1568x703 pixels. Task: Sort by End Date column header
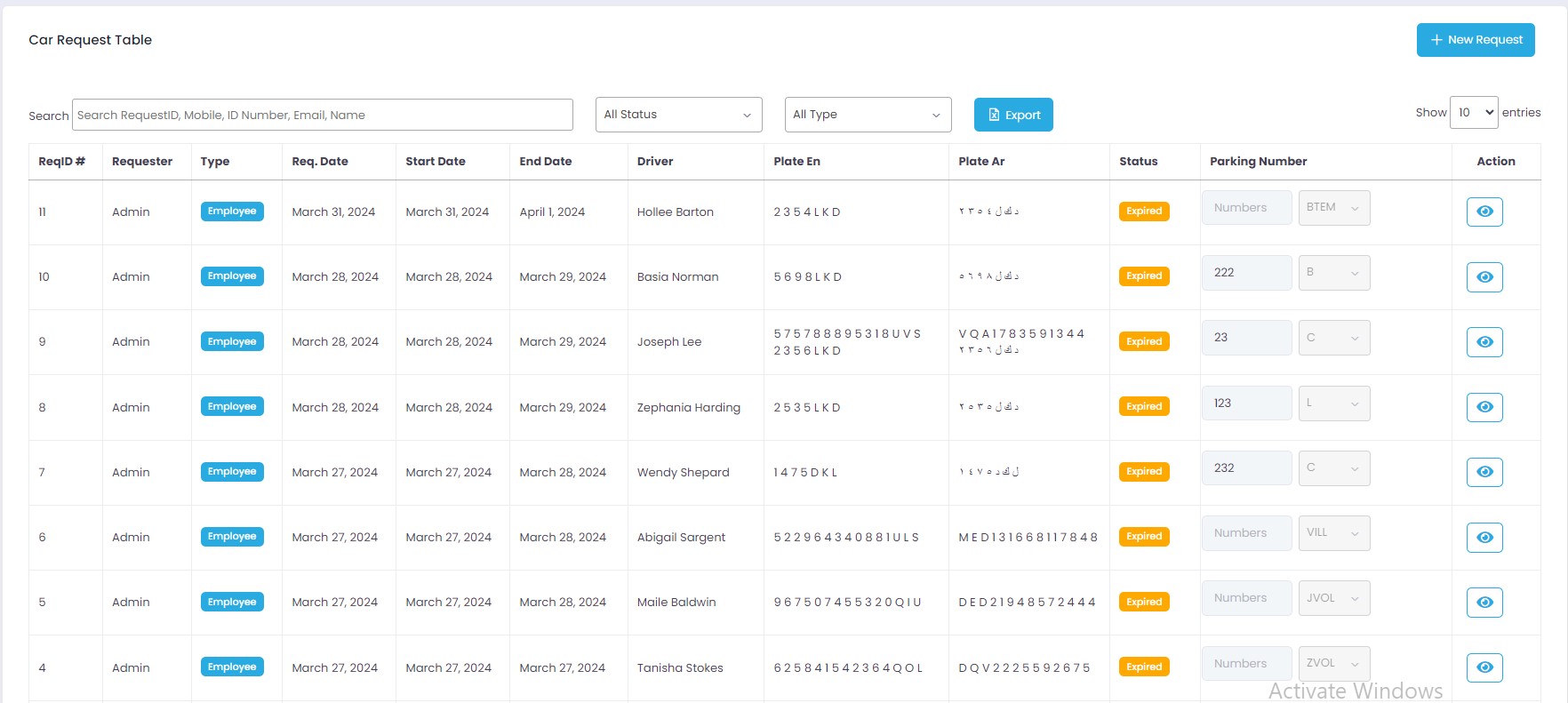[x=546, y=162]
